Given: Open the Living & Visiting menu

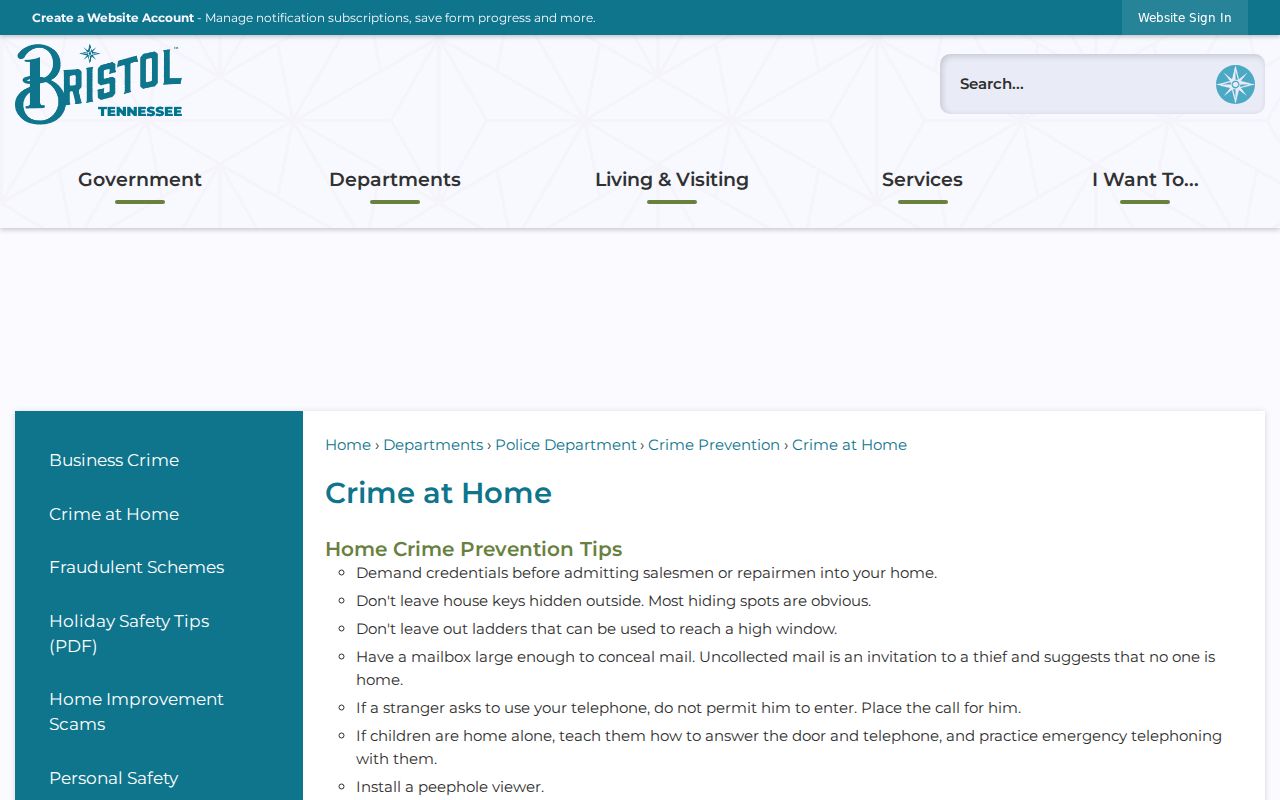Looking at the screenshot, I should pyautogui.click(x=672, y=180).
